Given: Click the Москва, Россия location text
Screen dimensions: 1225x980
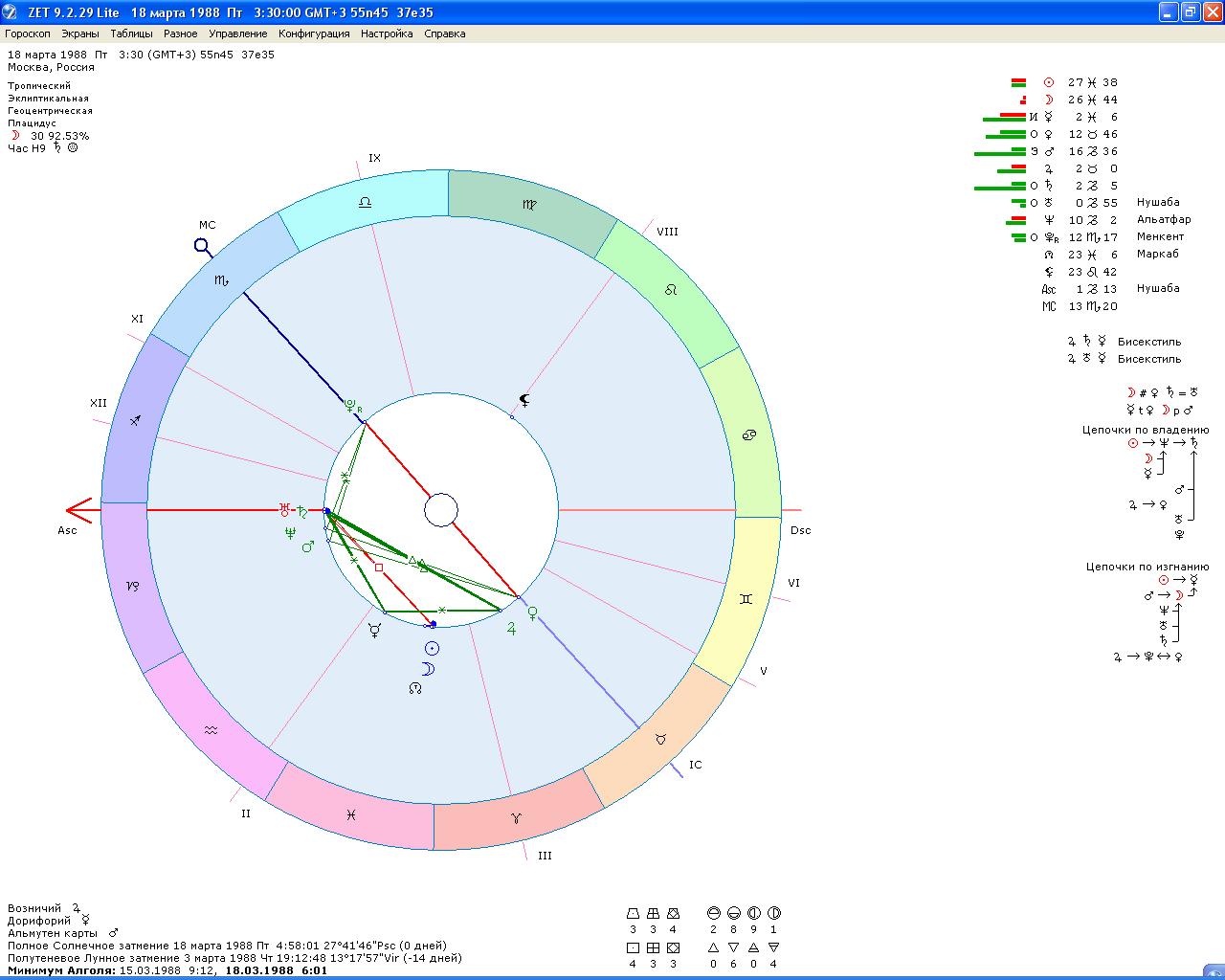Looking at the screenshot, I should tap(51, 68).
